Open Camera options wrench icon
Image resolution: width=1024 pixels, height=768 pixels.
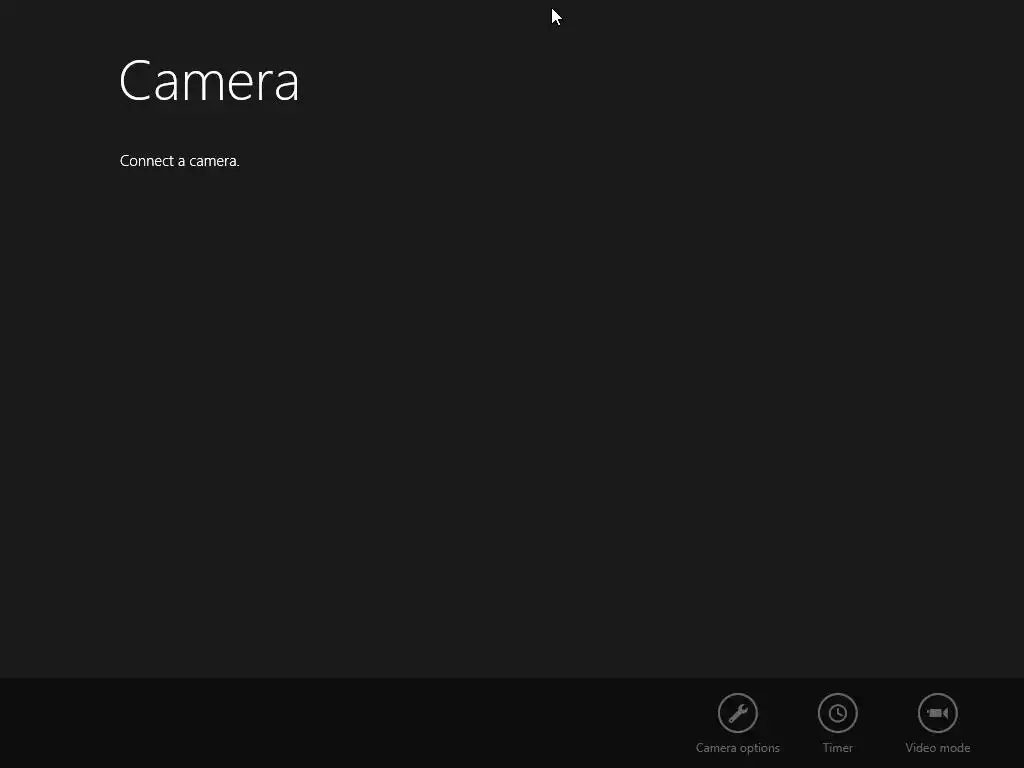737,713
